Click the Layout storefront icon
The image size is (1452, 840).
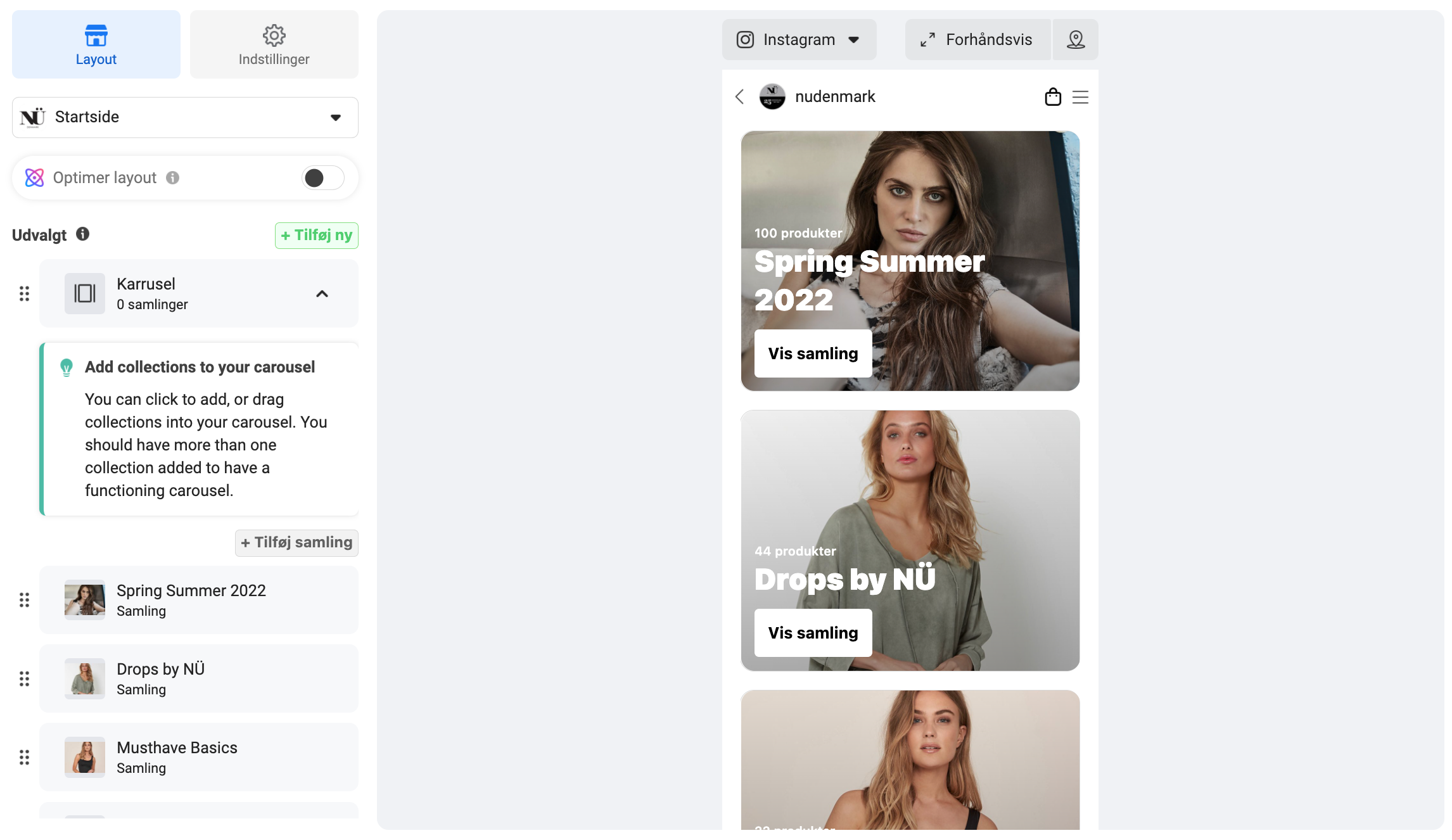96,35
